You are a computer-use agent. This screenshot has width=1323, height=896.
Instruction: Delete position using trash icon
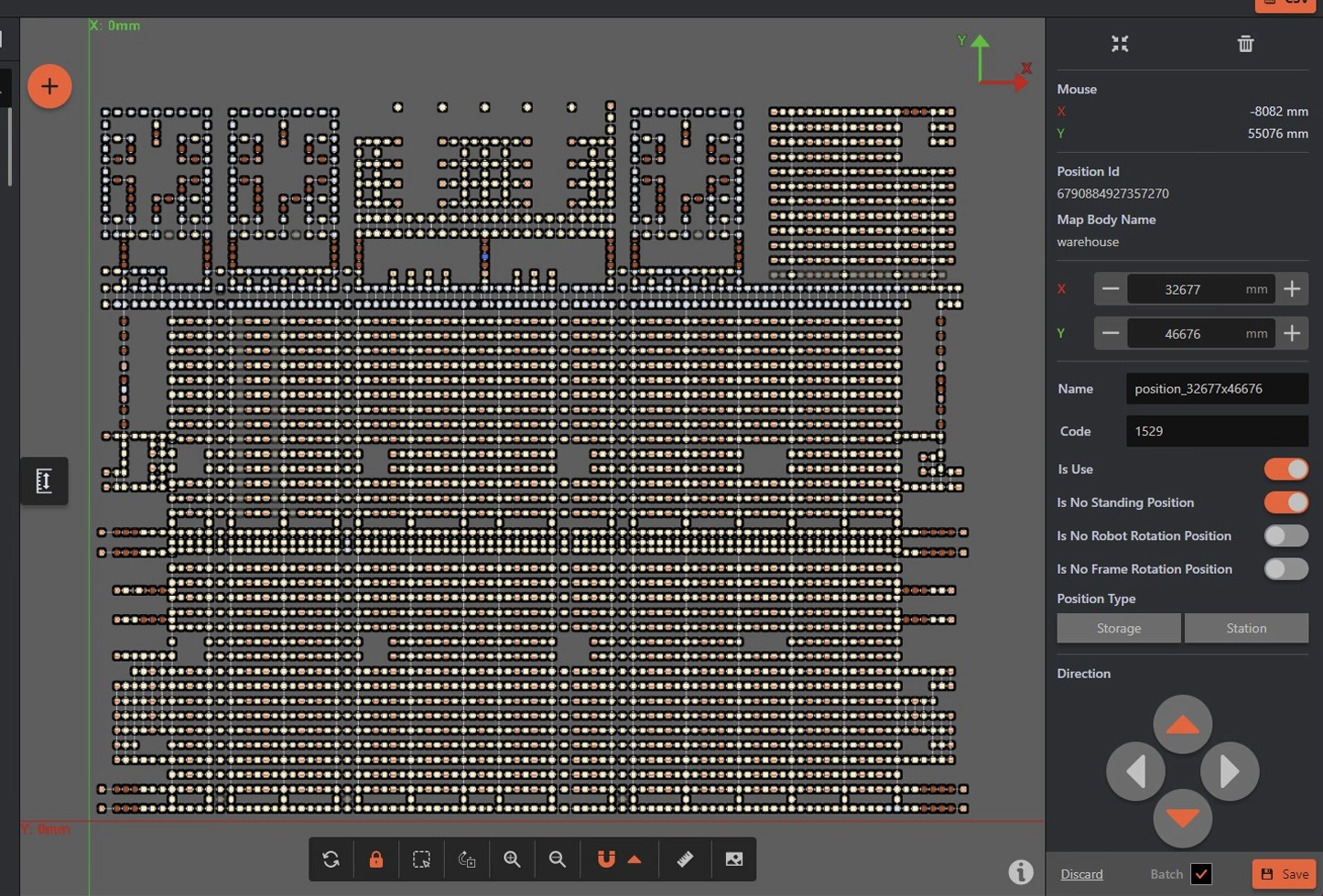click(x=1245, y=44)
